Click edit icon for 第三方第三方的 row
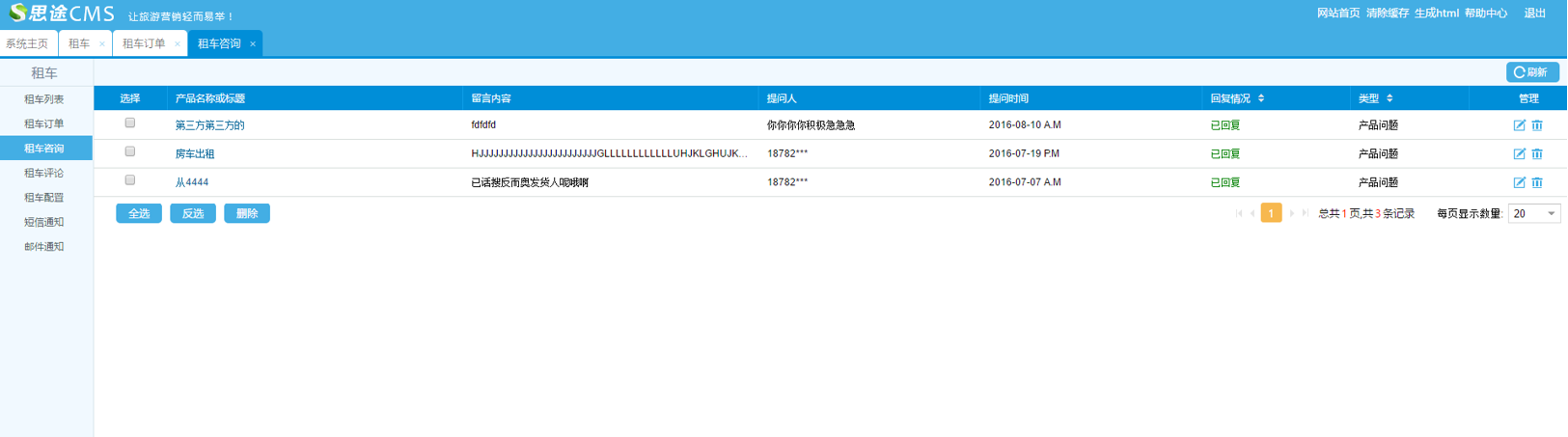1568x437 pixels. pos(1519,125)
